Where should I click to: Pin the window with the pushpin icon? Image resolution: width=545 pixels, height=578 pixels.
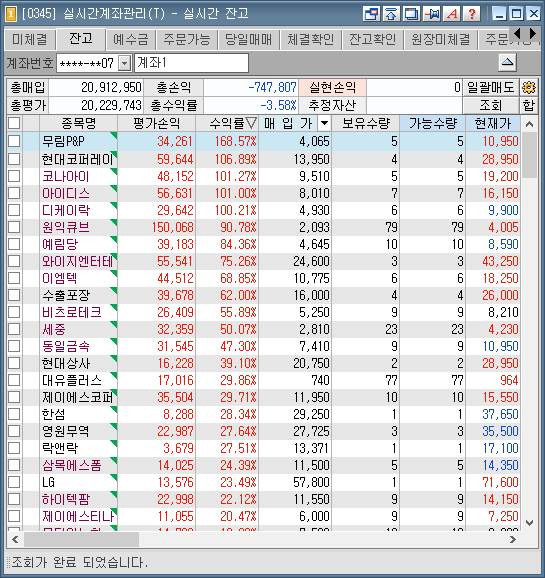click(432, 14)
